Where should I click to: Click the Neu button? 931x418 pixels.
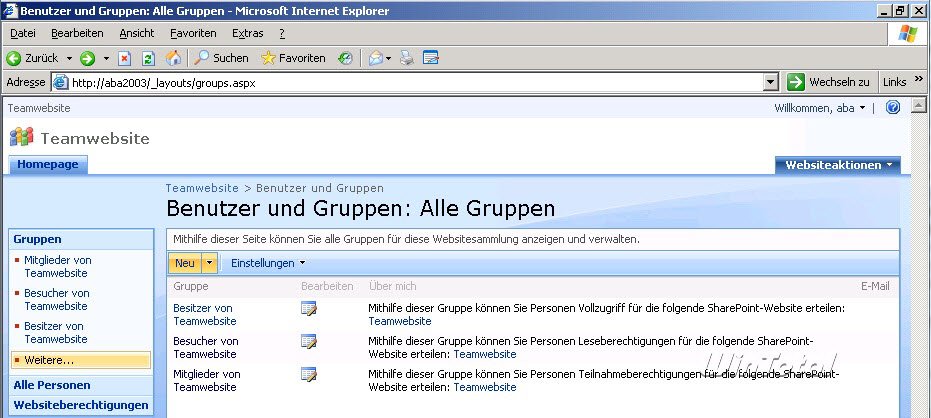(x=185, y=263)
